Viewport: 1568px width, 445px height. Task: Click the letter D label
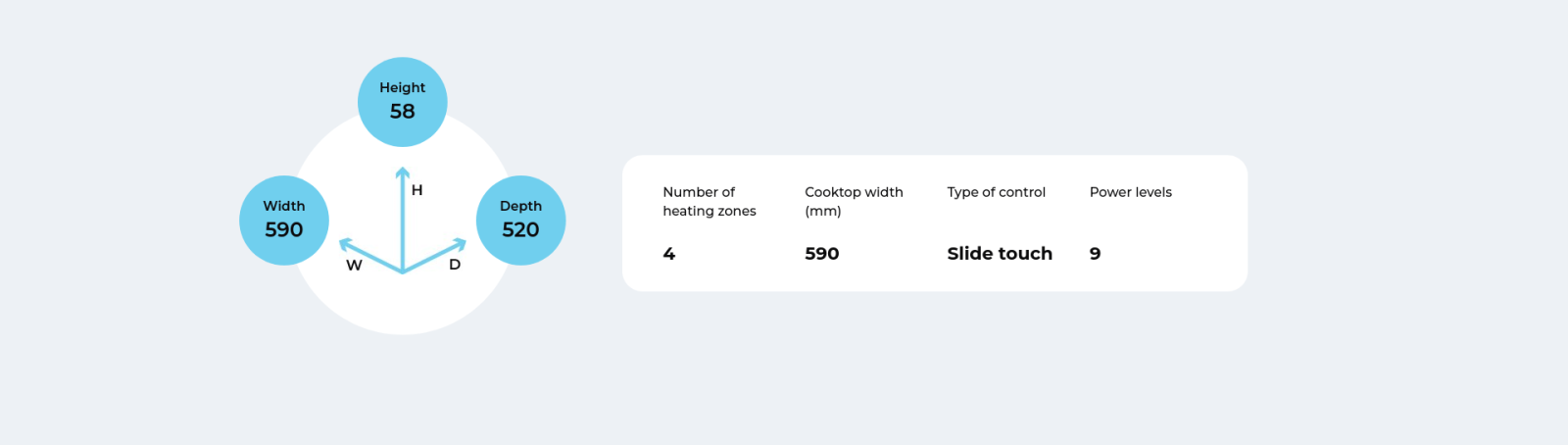click(455, 265)
